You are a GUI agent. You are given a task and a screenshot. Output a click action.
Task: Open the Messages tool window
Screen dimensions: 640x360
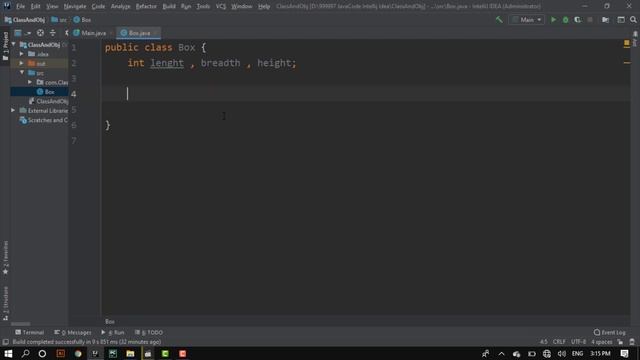pos(73,332)
